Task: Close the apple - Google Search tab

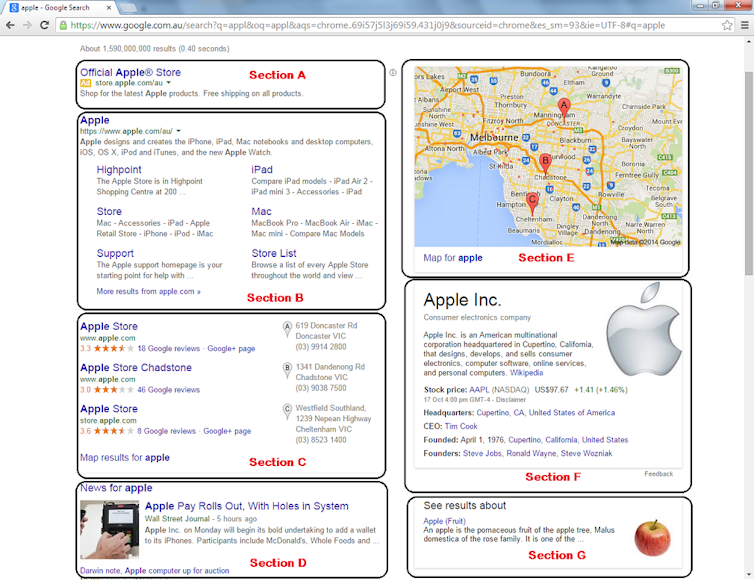Action: 109,8
